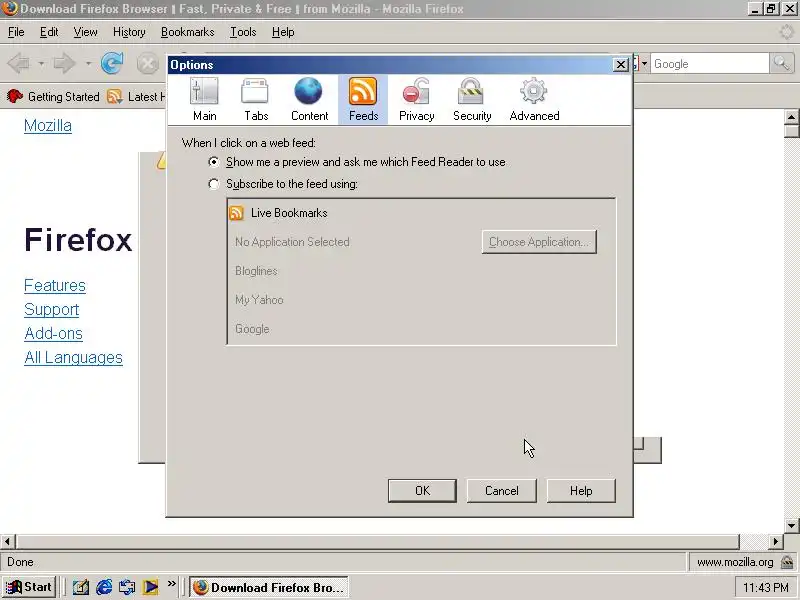The height and width of the screenshot is (600, 800).
Task: Click the Google search input field
Action: (x=710, y=64)
